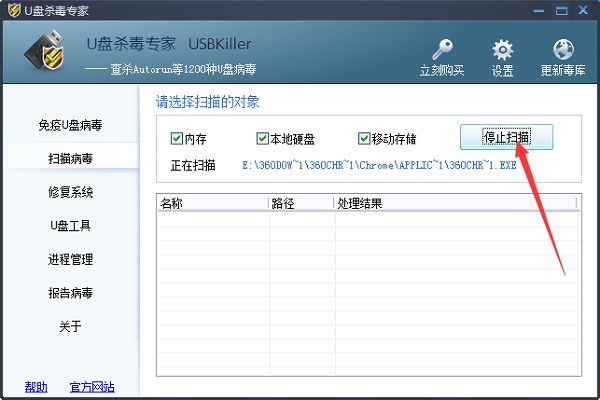Uncheck the 内存 checkbox
600x400 pixels.
pos(177,138)
